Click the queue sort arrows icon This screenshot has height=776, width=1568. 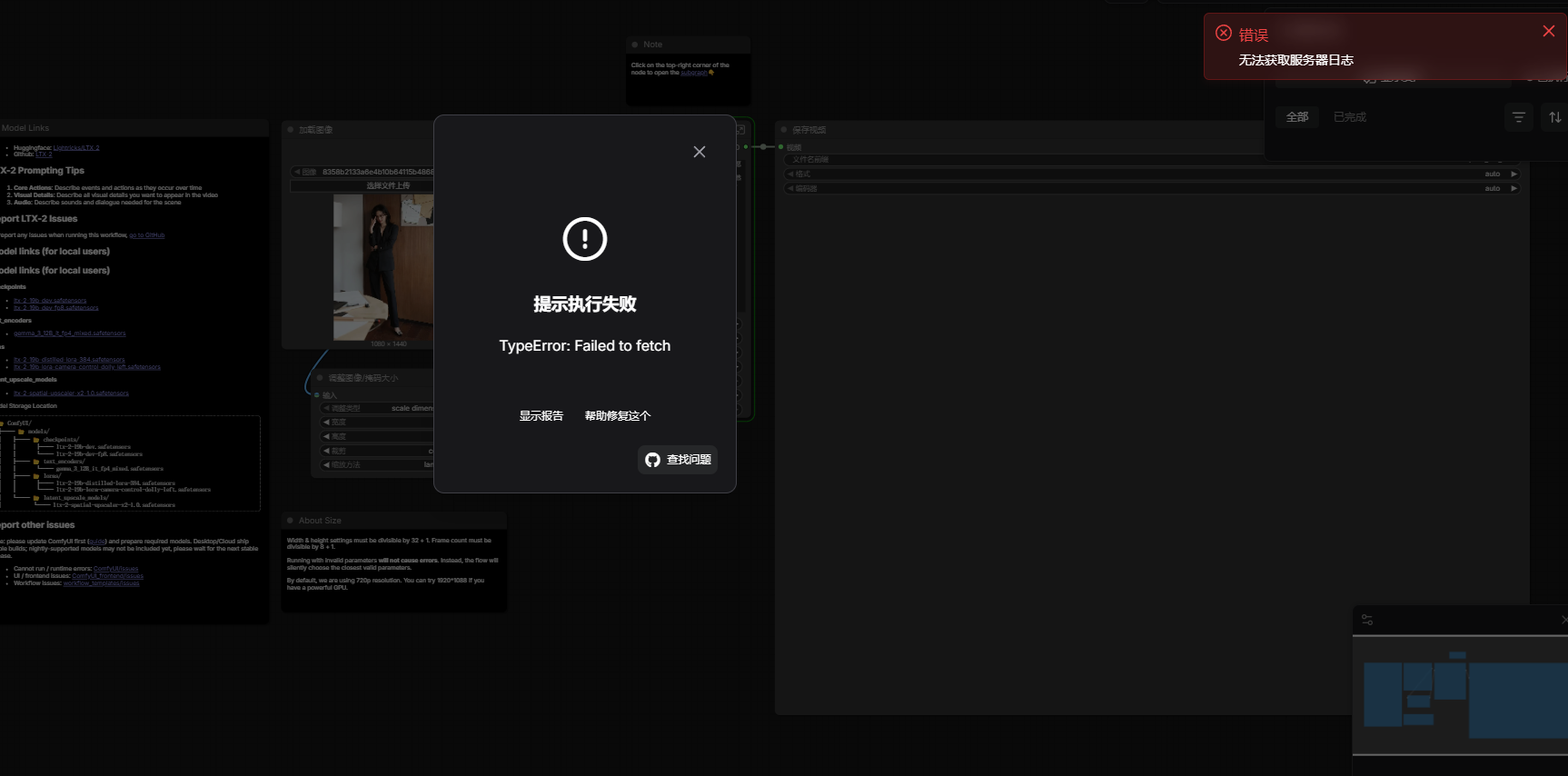point(1554,117)
